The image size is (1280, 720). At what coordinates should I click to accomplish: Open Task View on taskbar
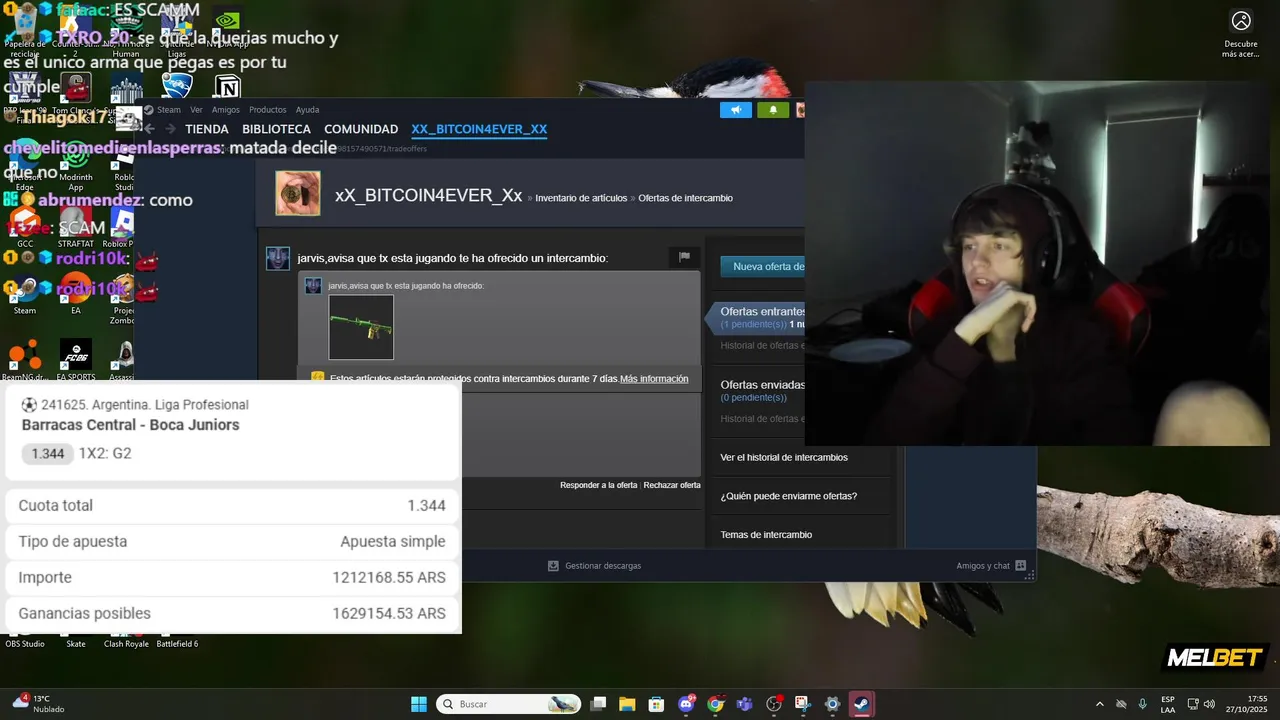[598, 704]
